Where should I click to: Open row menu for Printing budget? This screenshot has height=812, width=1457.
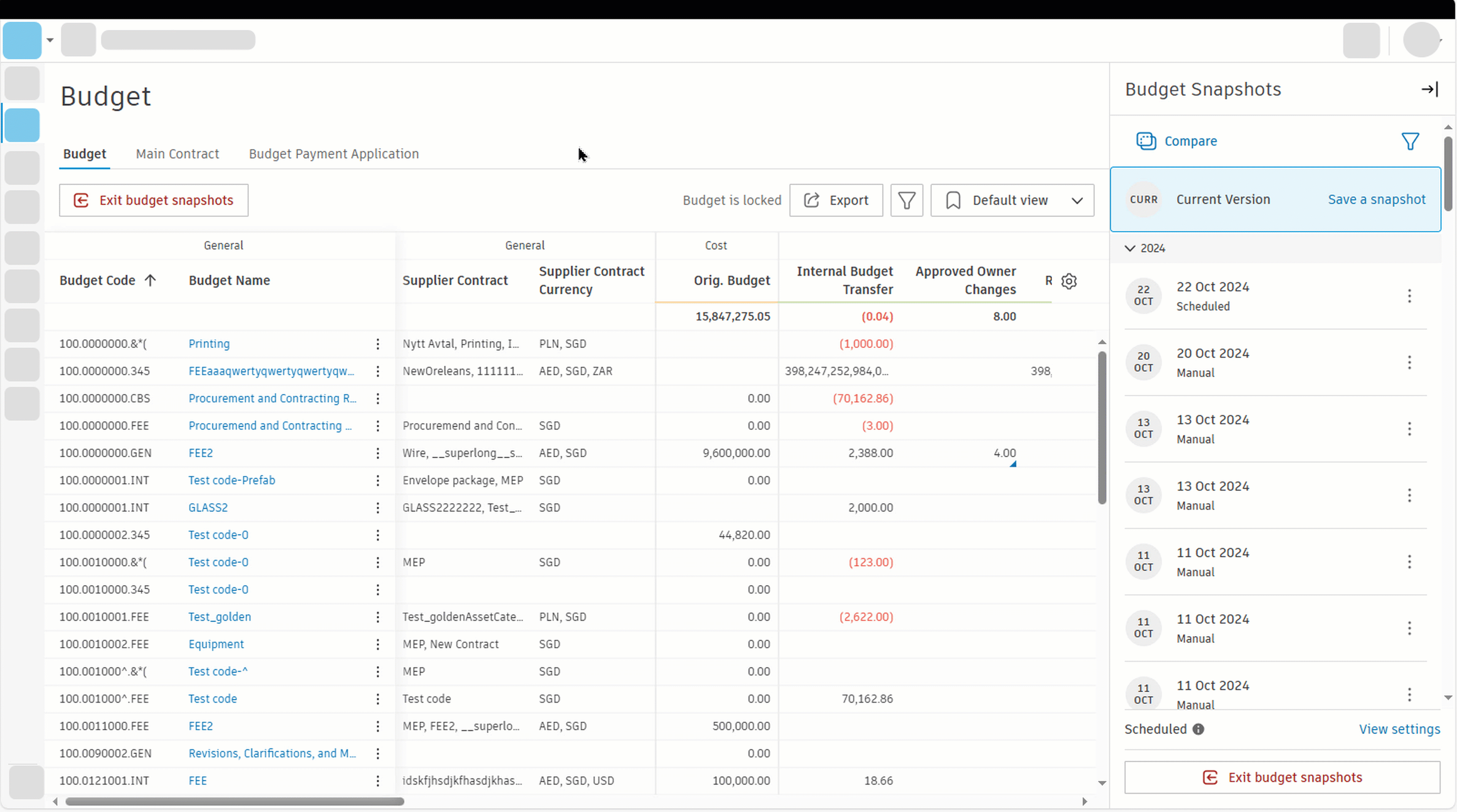coord(378,344)
